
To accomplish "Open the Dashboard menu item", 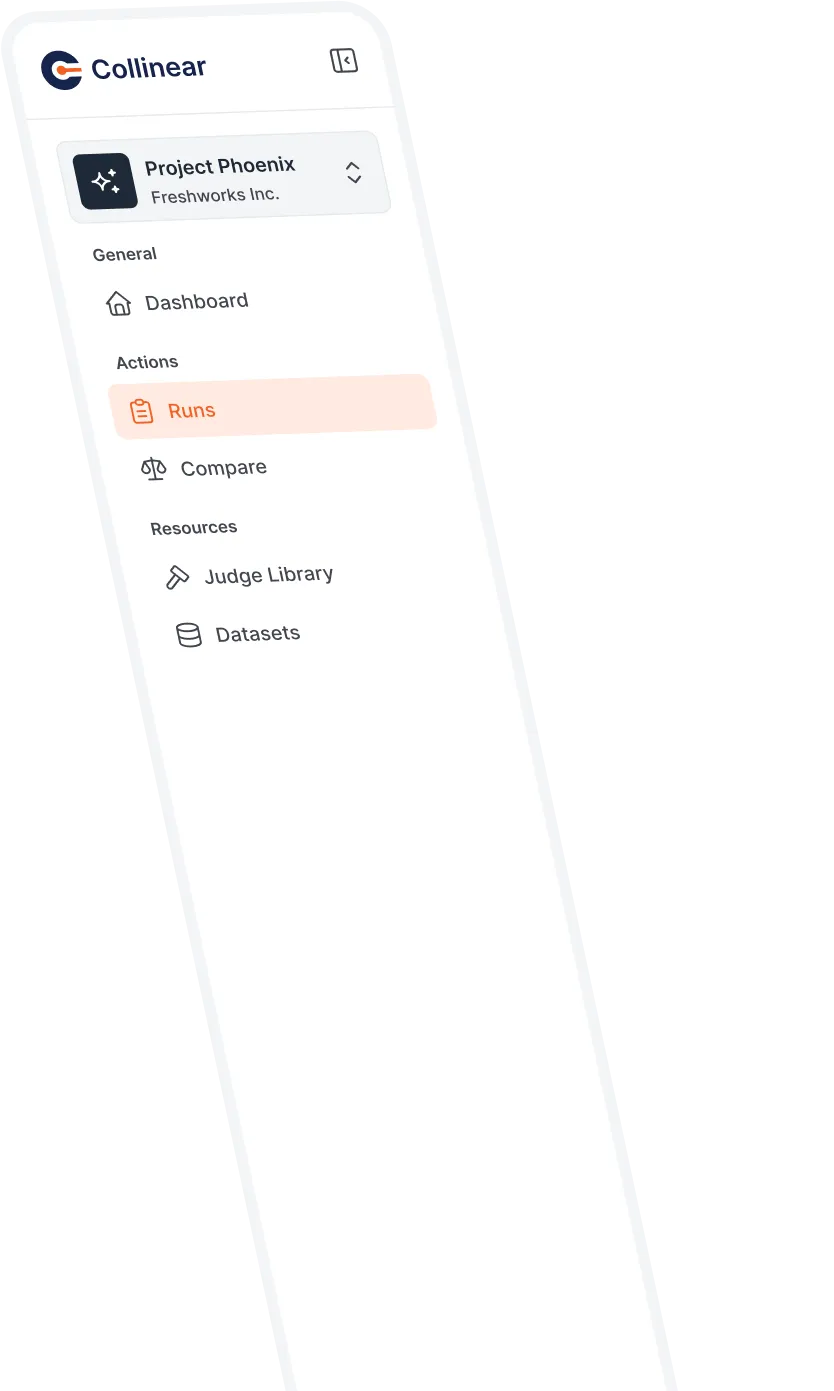I will coord(178,302).
